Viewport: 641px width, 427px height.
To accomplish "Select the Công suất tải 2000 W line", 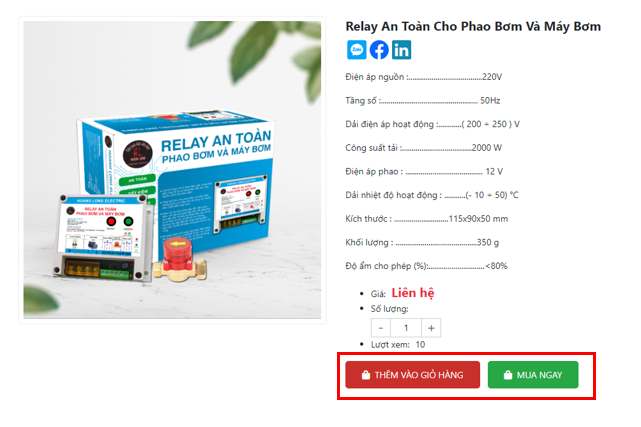I will pos(424,148).
